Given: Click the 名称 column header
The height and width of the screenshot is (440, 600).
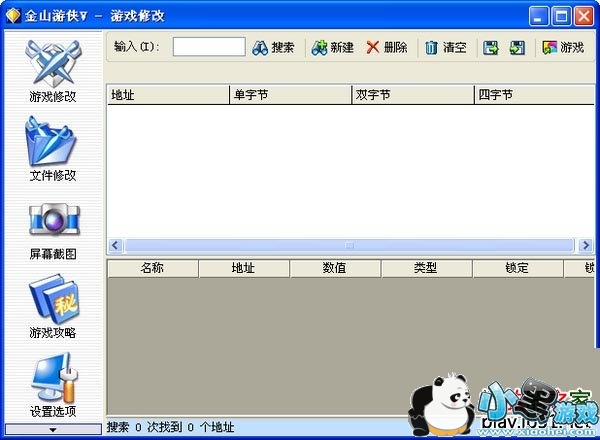Looking at the screenshot, I should coord(153,268).
